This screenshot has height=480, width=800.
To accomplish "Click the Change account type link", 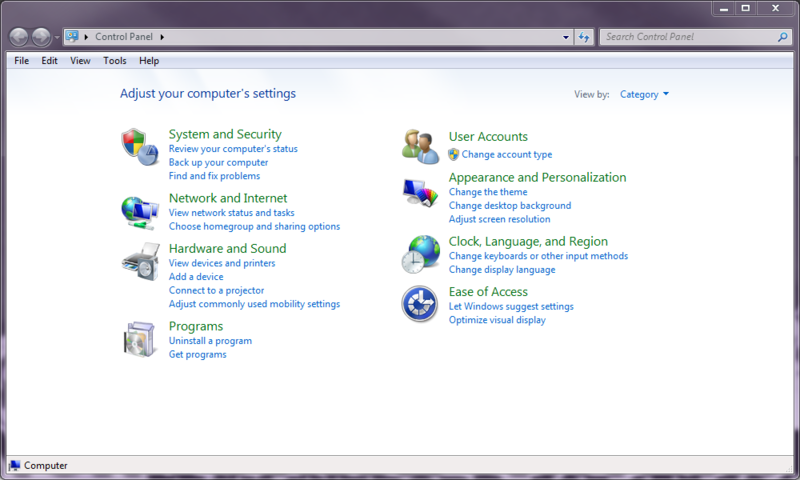I will (x=506, y=155).
